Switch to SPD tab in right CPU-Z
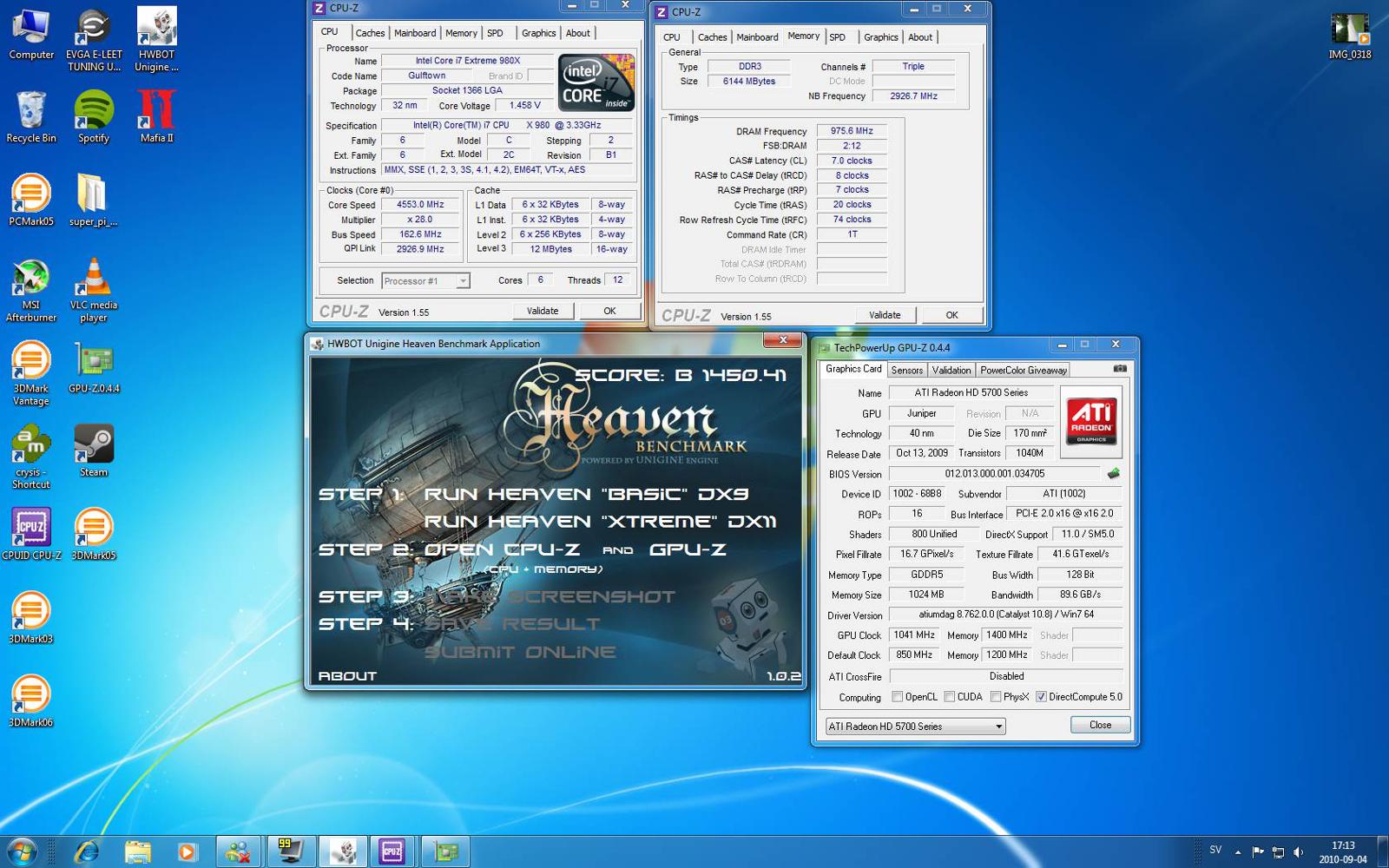1389x868 pixels. pos(837,37)
